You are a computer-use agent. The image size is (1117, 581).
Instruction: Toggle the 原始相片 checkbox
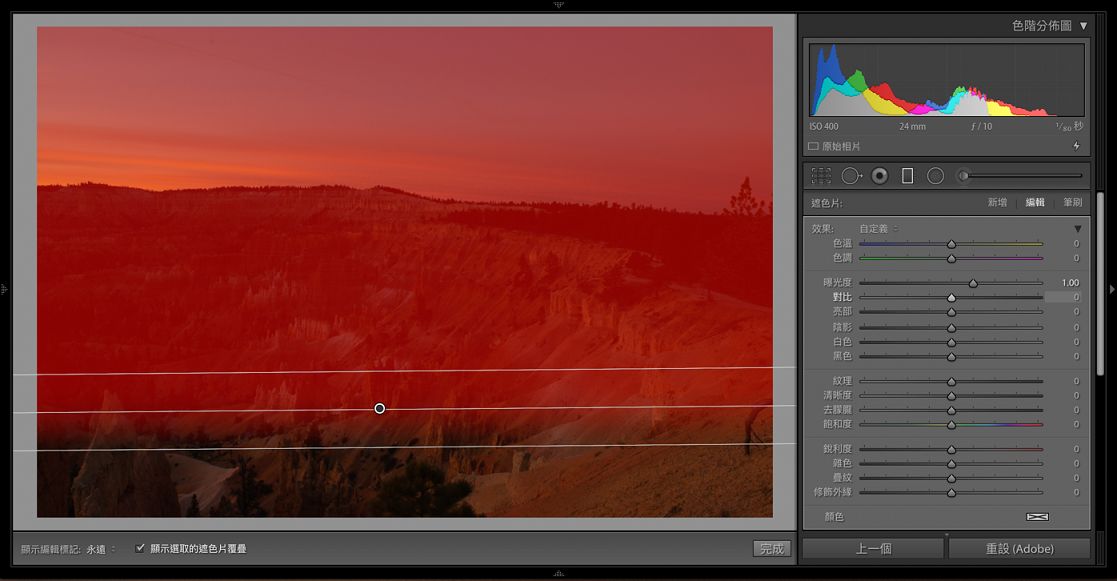pos(813,146)
